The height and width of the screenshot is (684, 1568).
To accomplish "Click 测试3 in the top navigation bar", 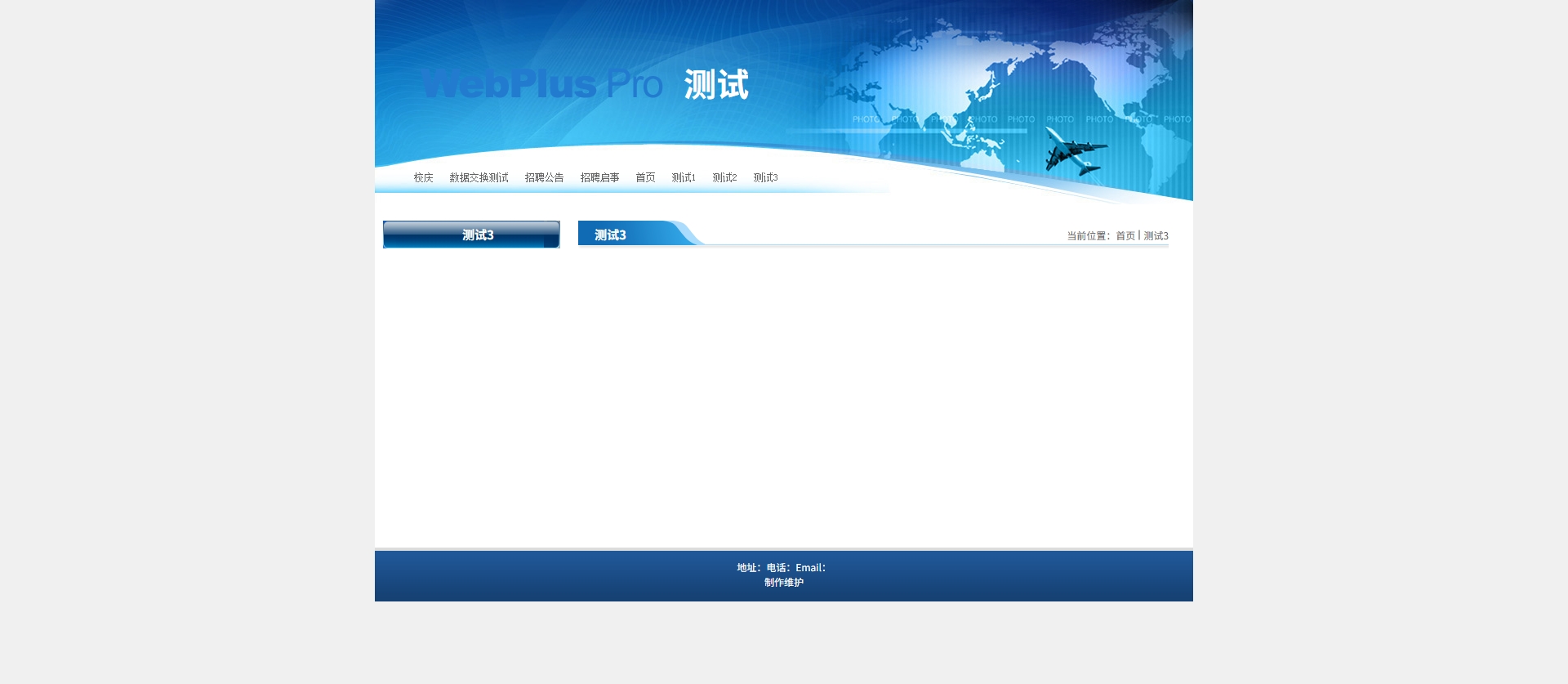I will pos(765,177).
